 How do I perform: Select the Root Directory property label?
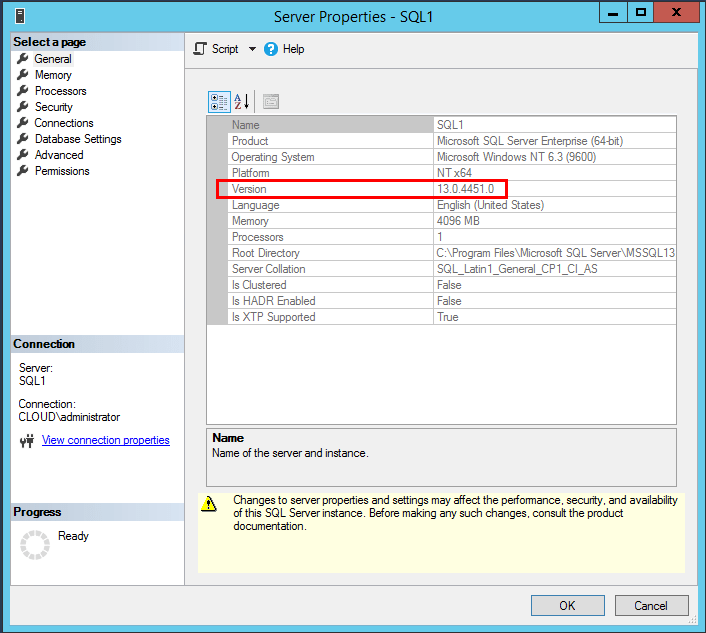[x=266, y=253]
